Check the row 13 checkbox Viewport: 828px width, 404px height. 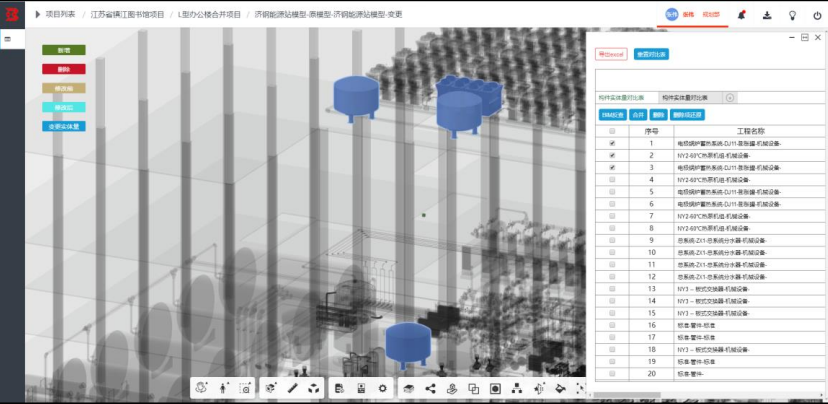tap(612, 289)
